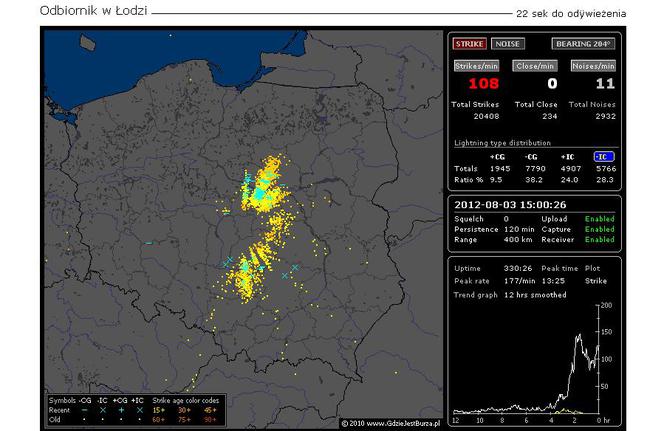Click the Capture Enabled status

tap(600, 229)
